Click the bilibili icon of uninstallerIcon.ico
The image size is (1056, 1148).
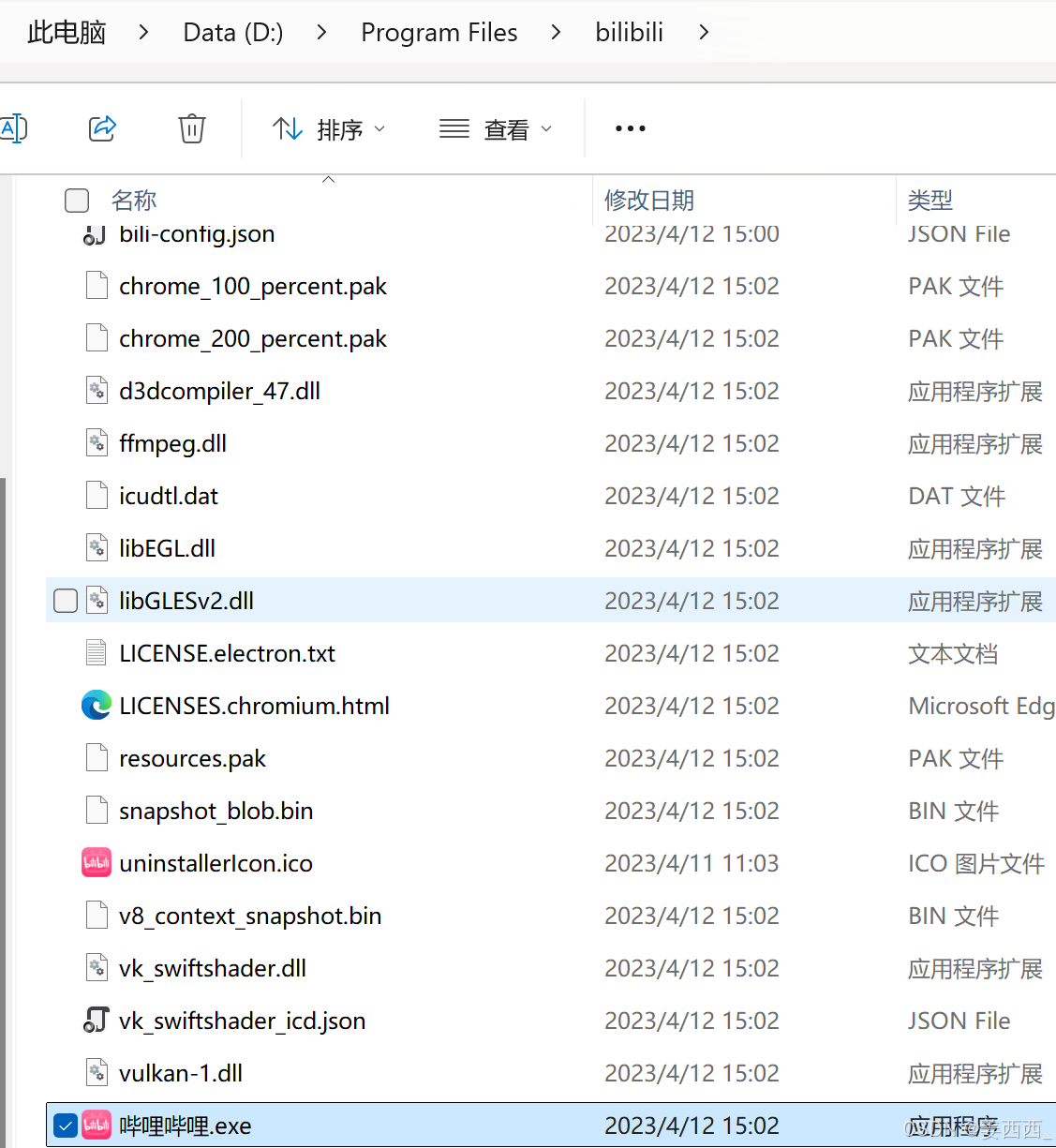click(97, 863)
